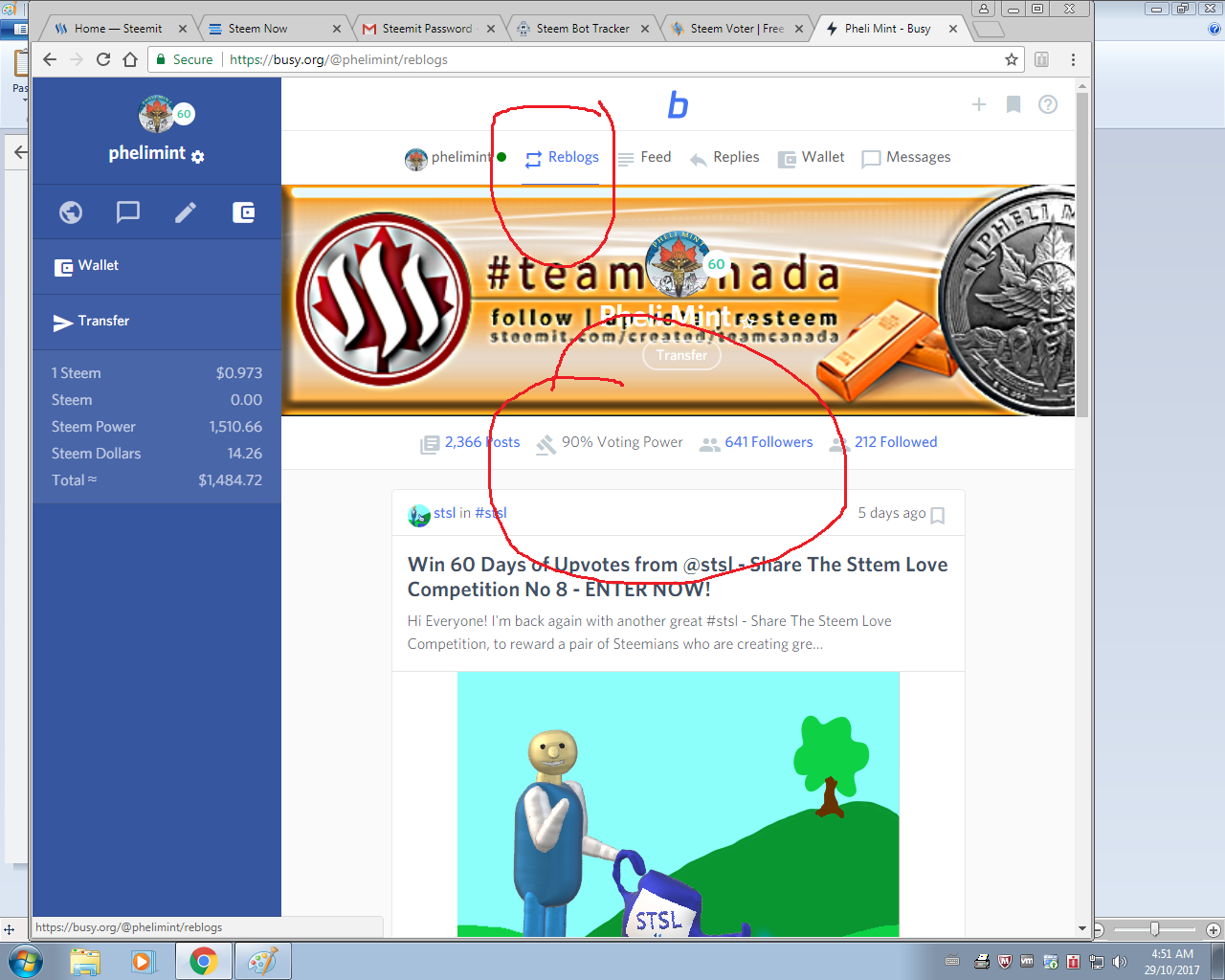The width and height of the screenshot is (1225, 980).
Task: Open the Windows Start menu
Action: pos(26,961)
